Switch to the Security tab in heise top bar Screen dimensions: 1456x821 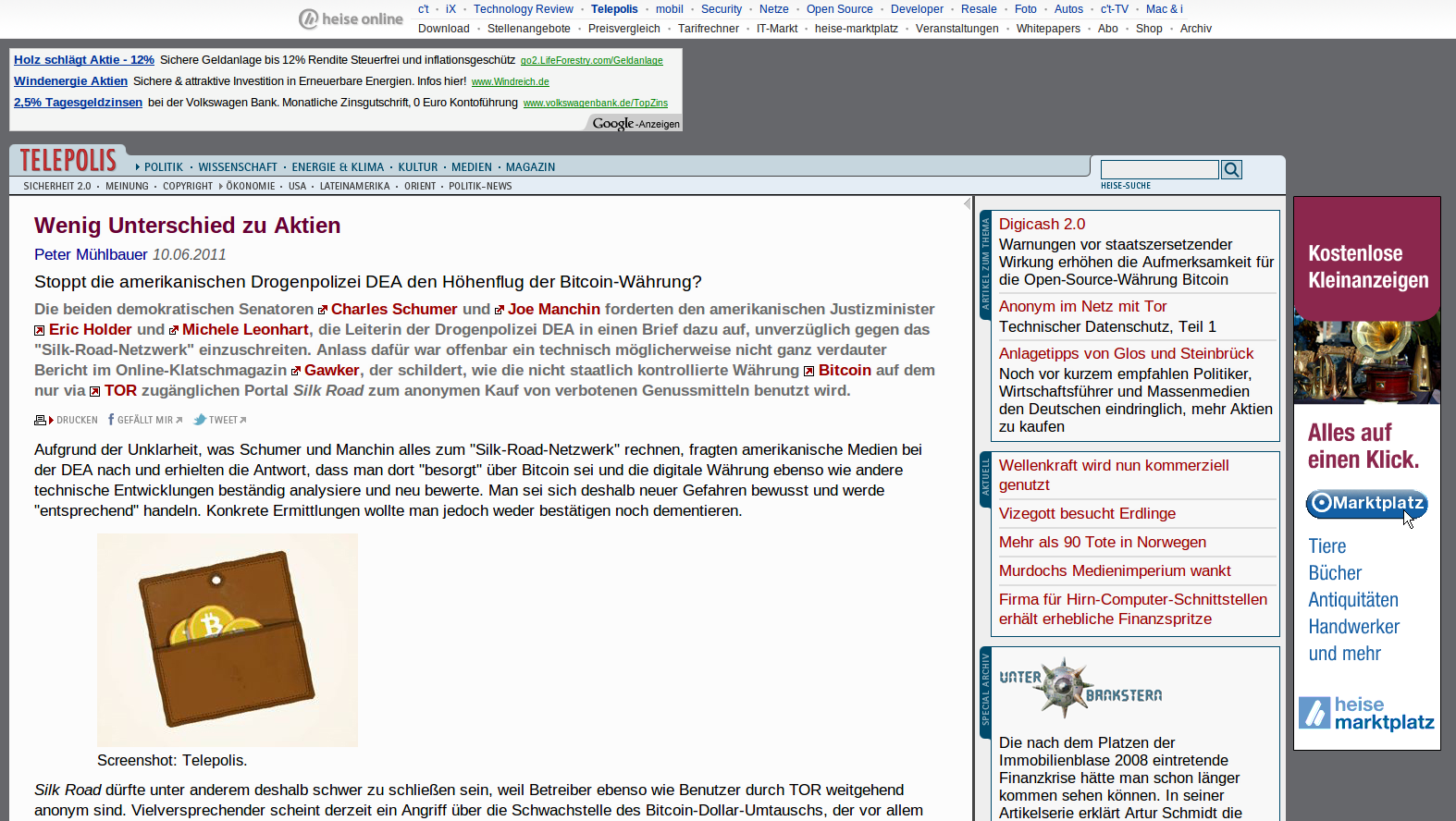721,9
